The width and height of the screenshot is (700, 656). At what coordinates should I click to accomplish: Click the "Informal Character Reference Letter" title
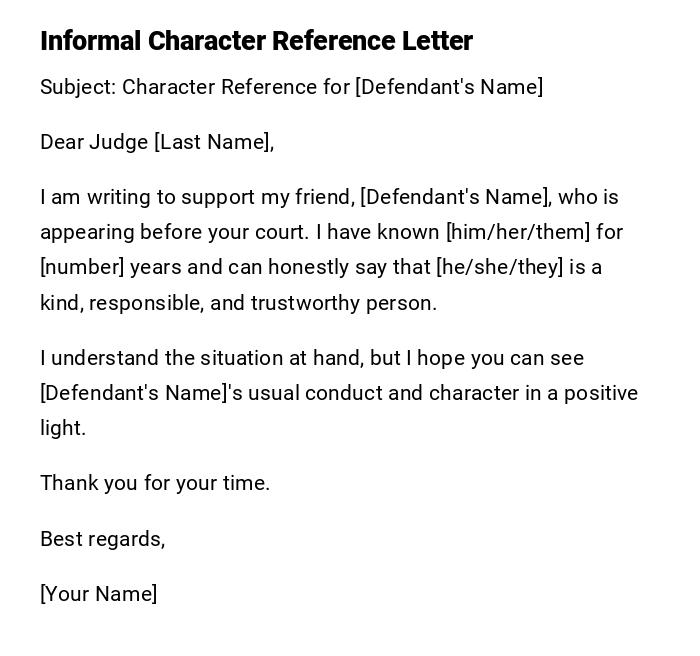pyautogui.click(x=256, y=41)
